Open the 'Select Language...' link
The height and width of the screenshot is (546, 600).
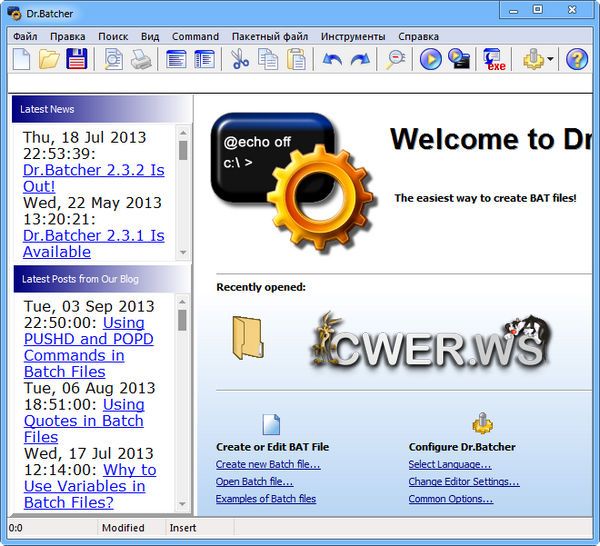(450, 465)
